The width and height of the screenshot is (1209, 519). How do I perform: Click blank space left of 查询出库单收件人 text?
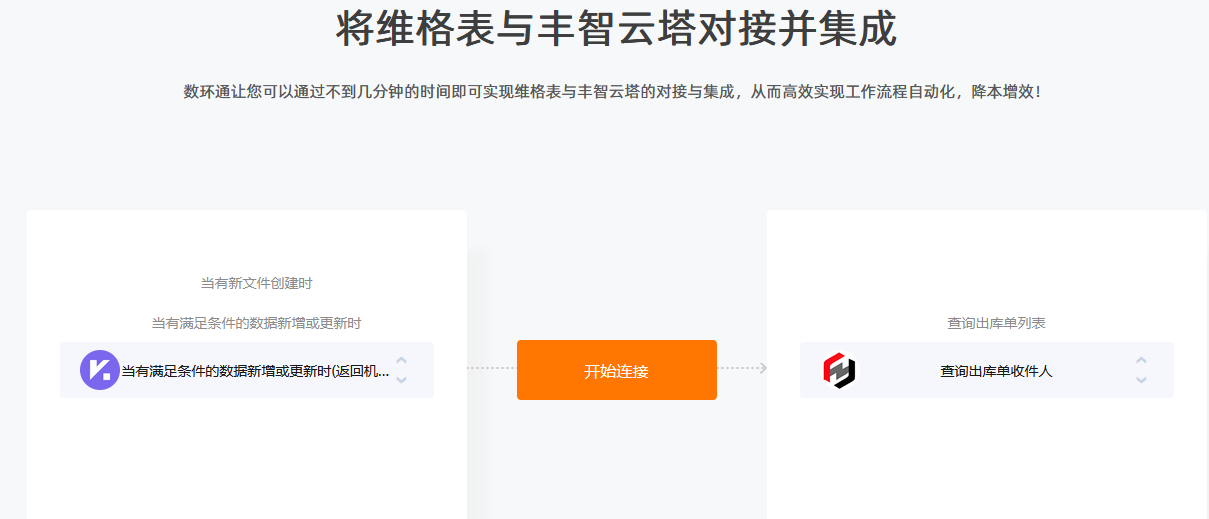coord(897,371)
